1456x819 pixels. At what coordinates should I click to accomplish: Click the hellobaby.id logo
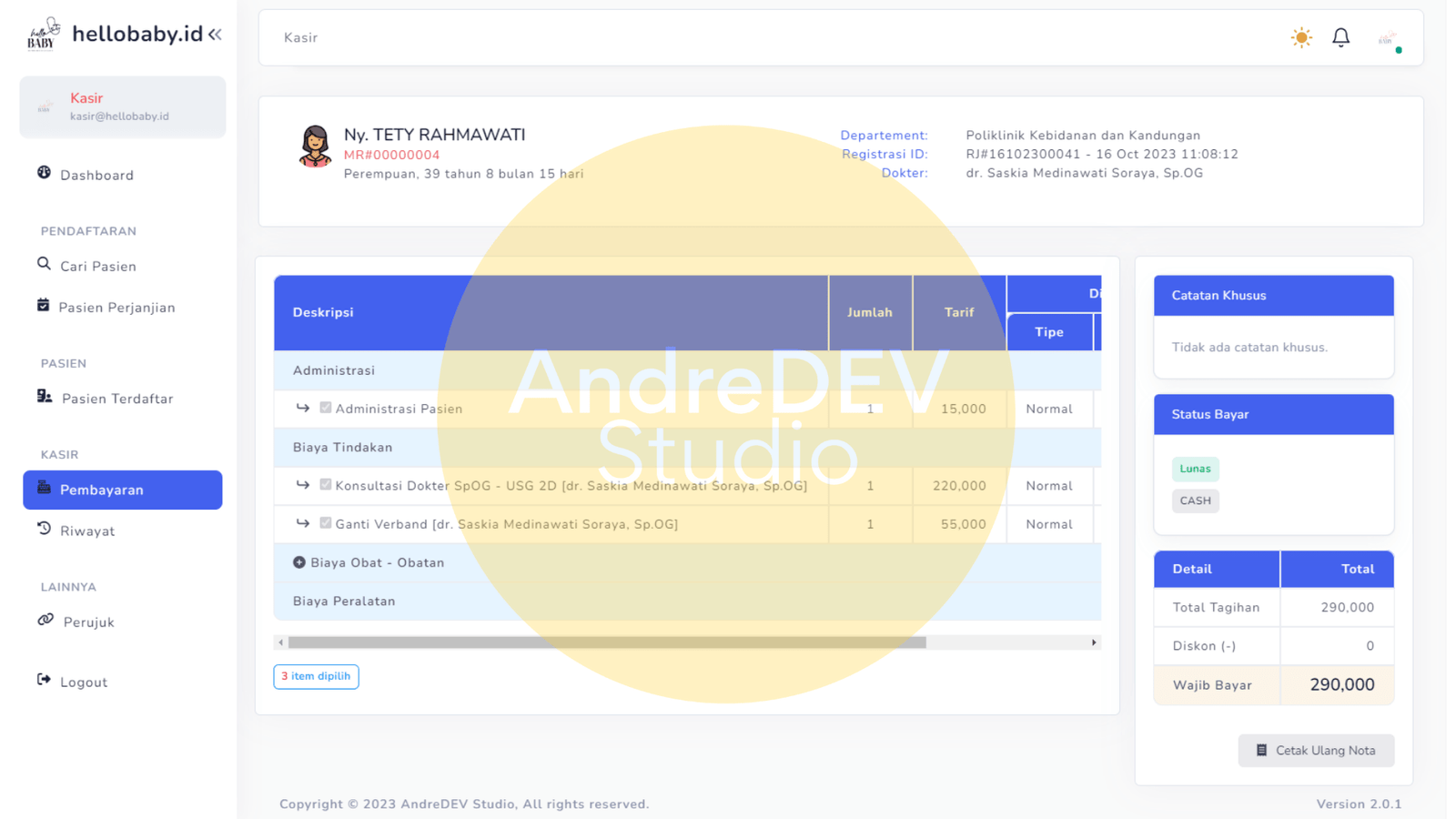click(x=44, y=34)
